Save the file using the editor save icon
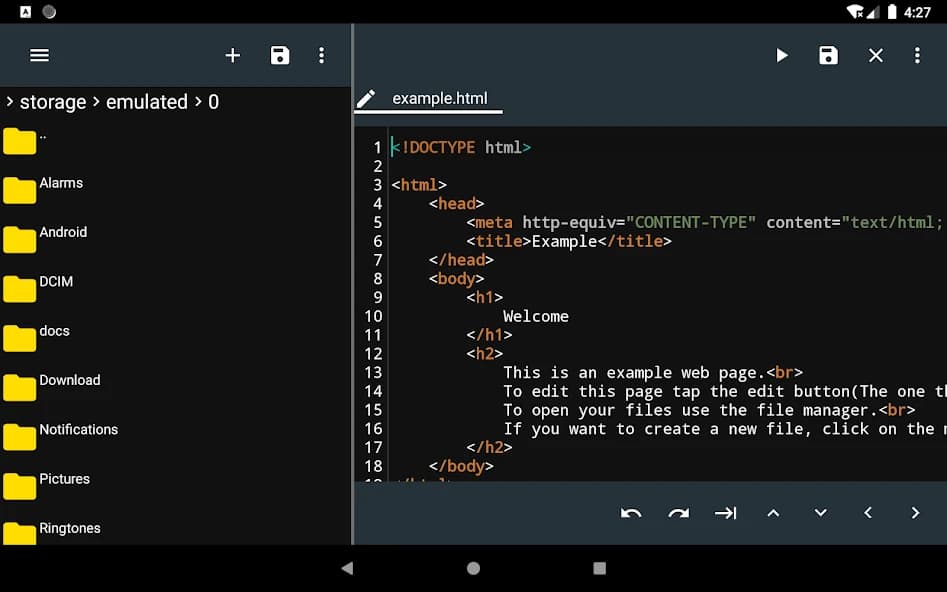This screenshot has width=947, height=592. pyautogui.click(x=829, y=55)
